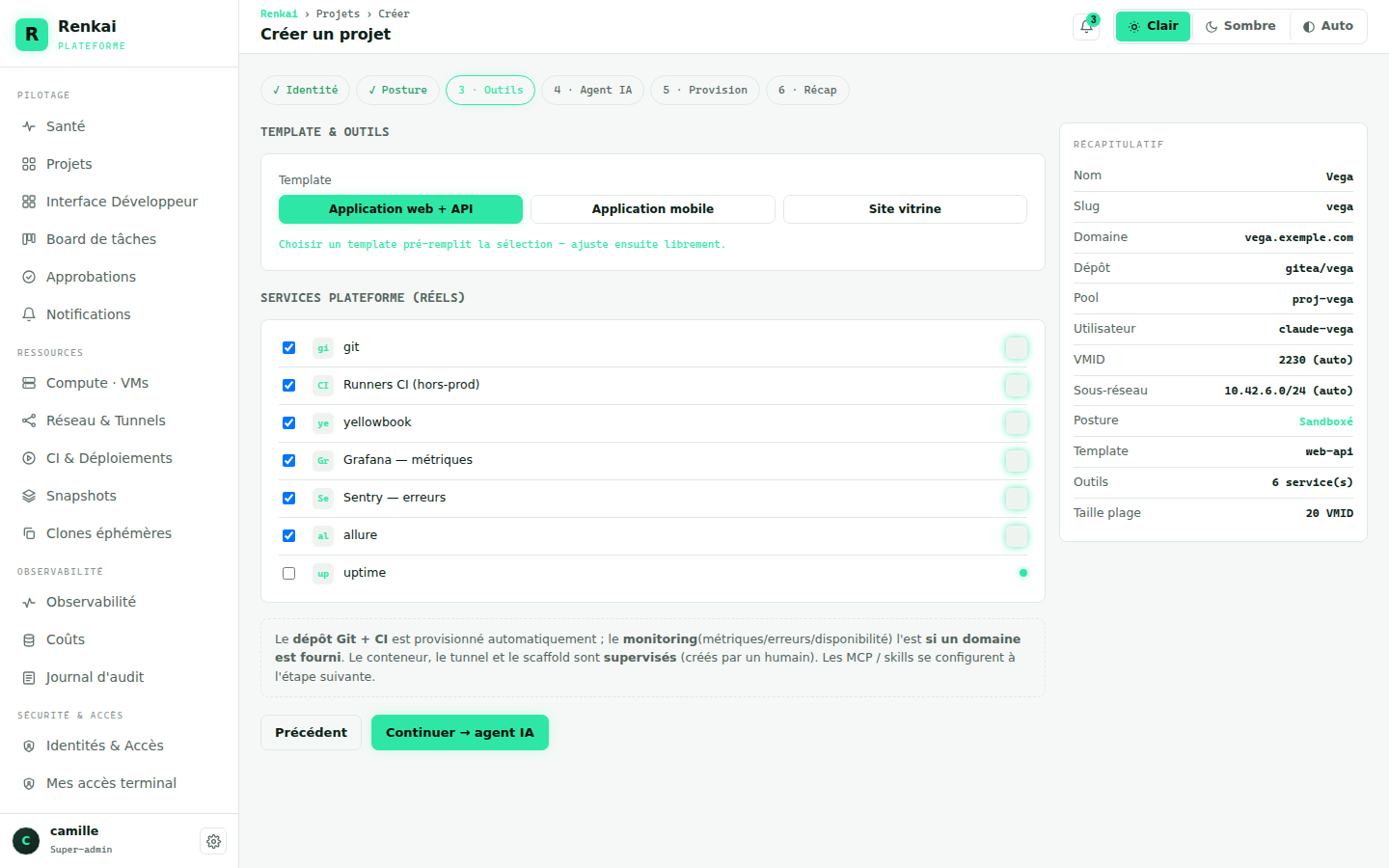Click the Précédent button
1389x868 pixels.
pos(311,732)
